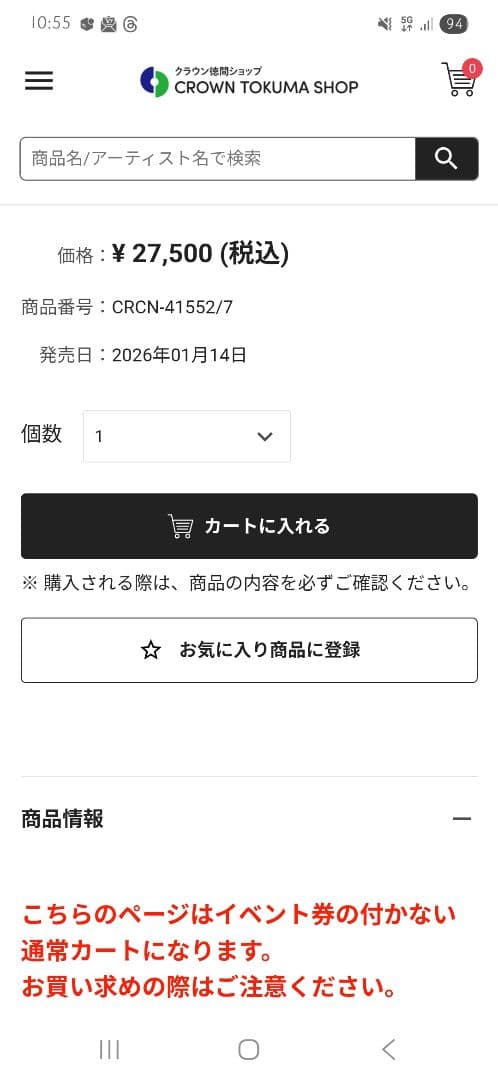The image size is (498, 1080).
Task: Tap the Threads notification icon
Action: point(130,25)
